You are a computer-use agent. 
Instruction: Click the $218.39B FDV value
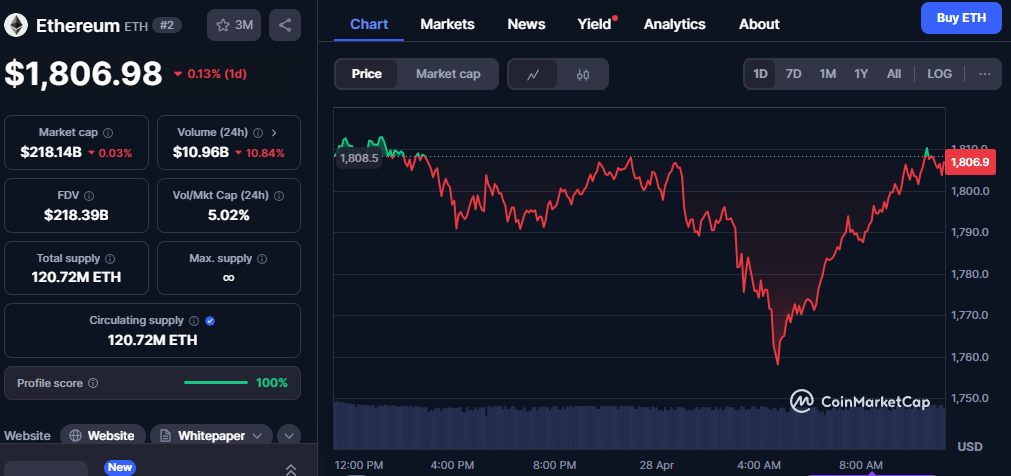76,215
